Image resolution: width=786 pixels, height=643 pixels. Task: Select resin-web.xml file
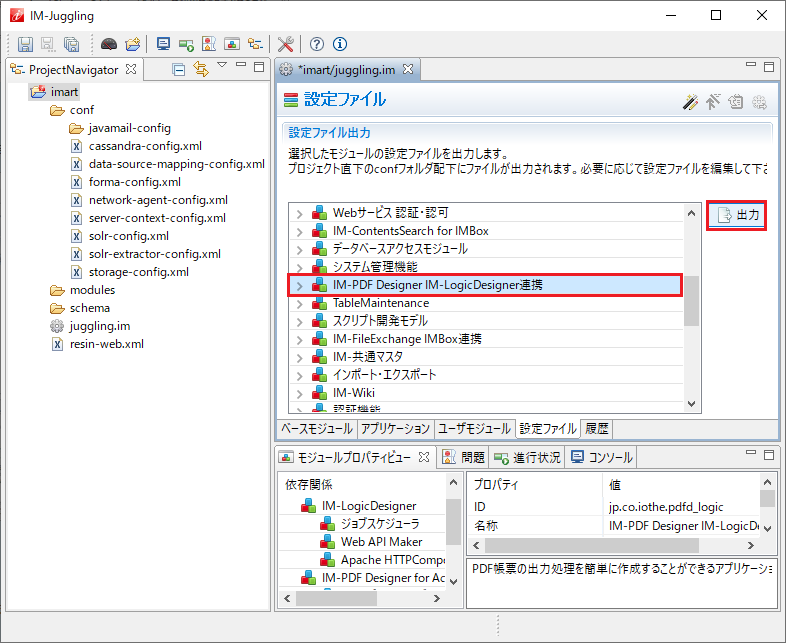[x=107, y=344]
